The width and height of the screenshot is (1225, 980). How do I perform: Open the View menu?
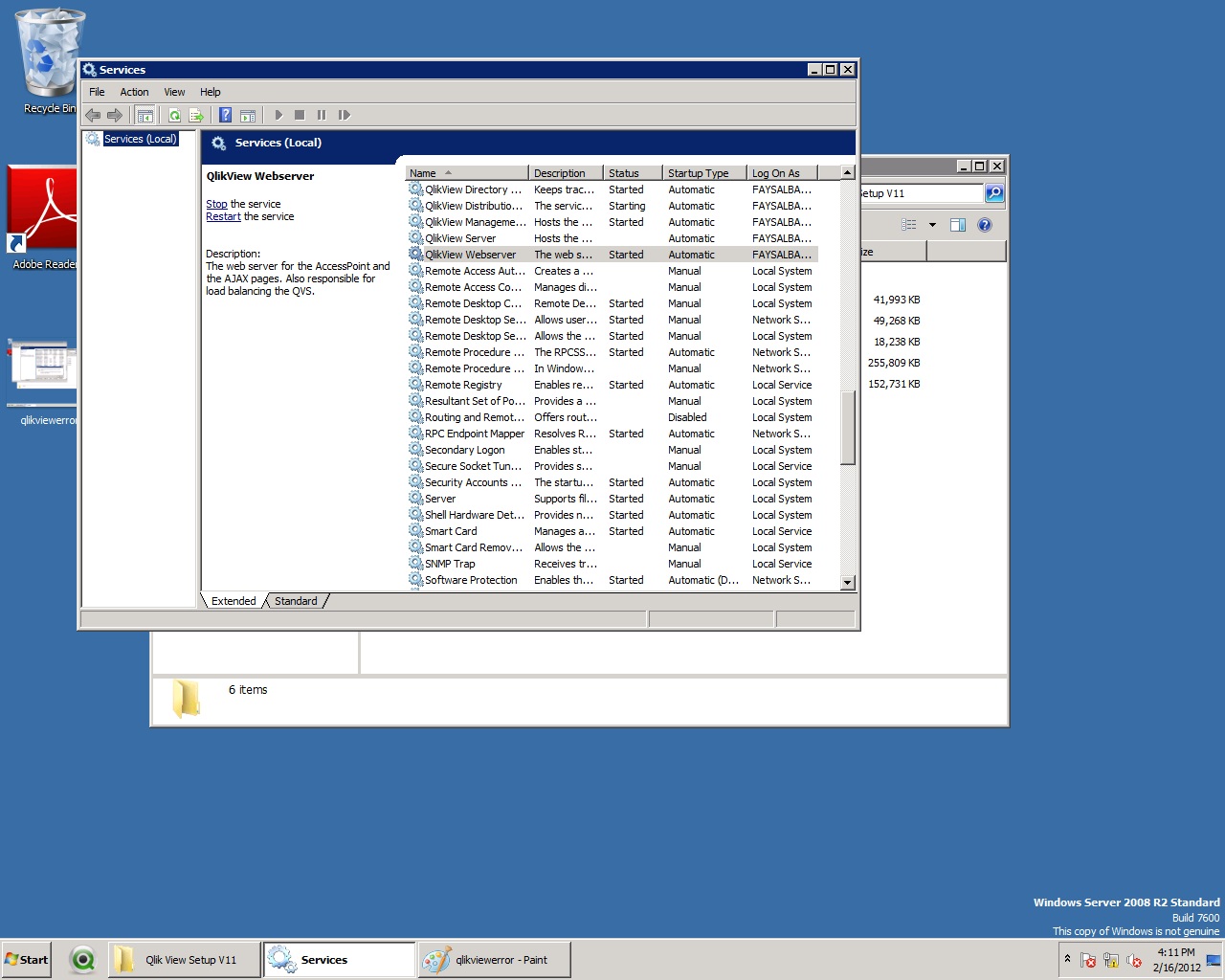(x=174, y=92)
